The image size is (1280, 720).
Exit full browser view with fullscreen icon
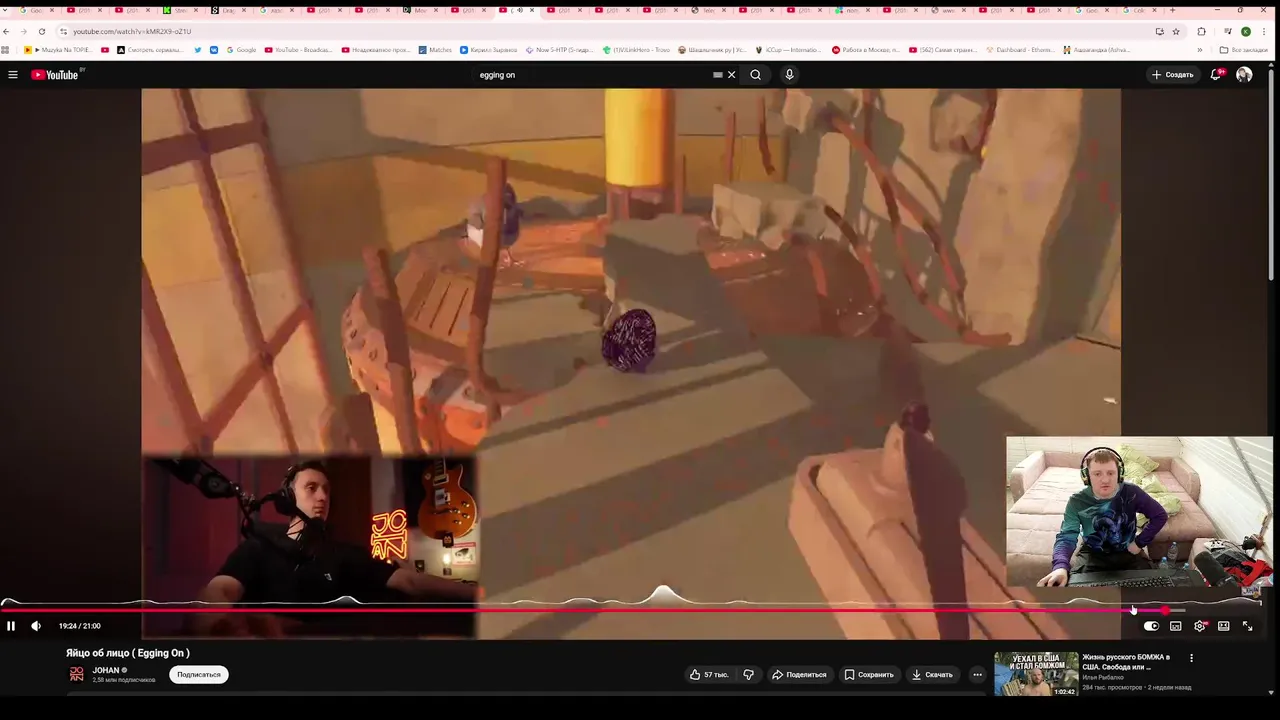pyautogui.click(x=1247, y=626)
